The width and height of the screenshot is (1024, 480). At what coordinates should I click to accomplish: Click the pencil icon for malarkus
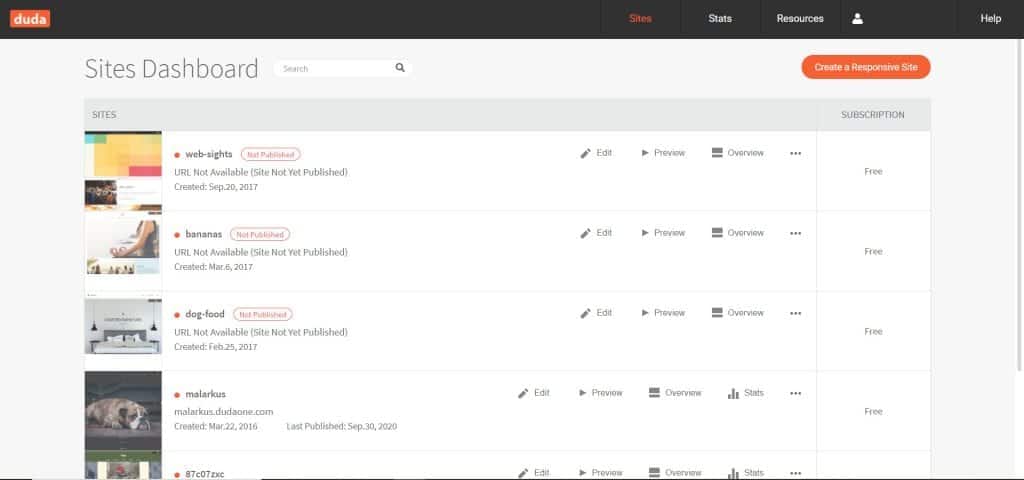click(523, 394)
